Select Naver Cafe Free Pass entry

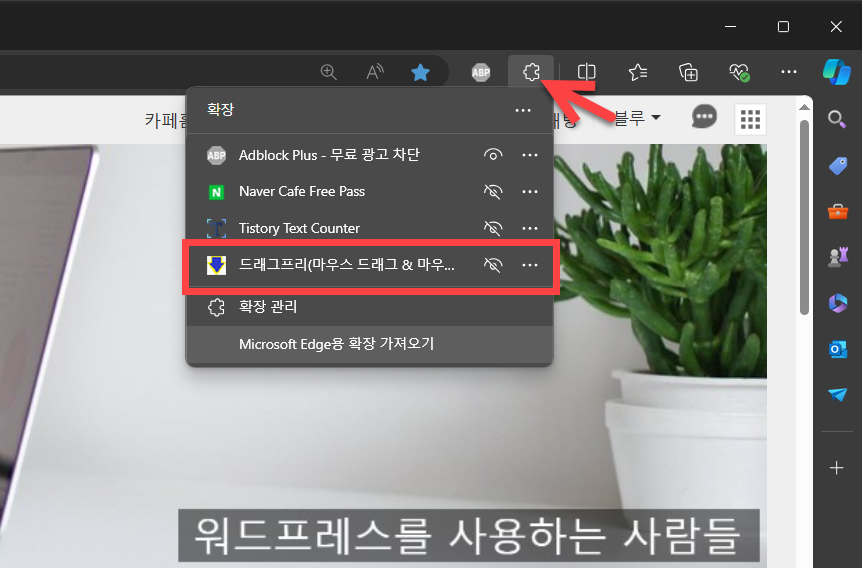[369, 191]
